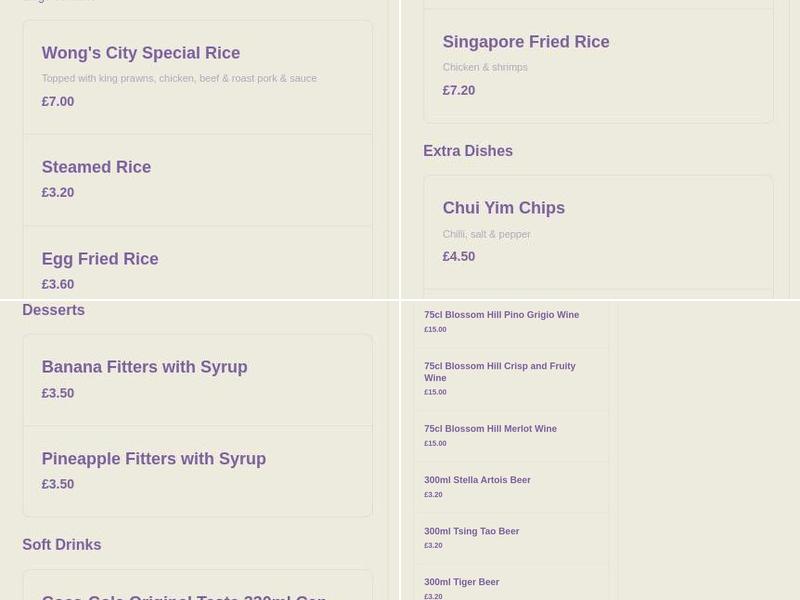
Task: Open the Soft Drinks section header
Action: coord(62,544)
